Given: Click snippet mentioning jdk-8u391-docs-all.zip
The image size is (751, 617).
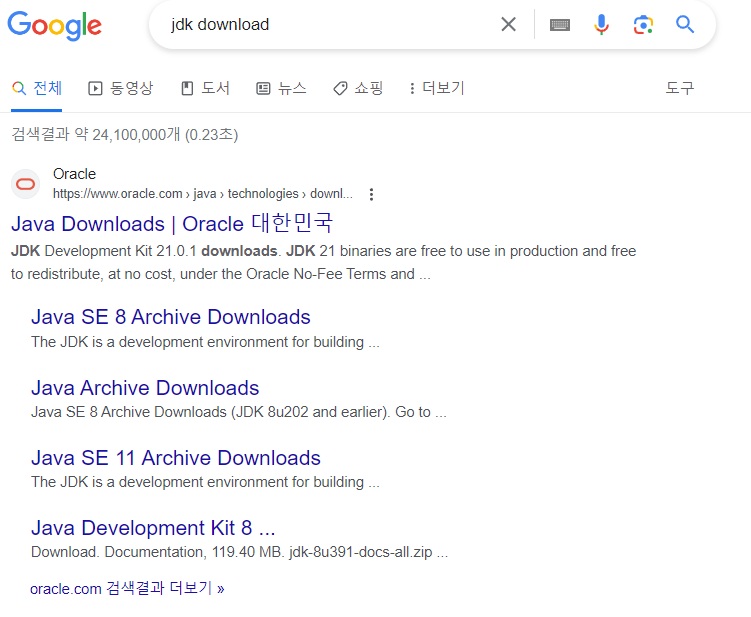Looking at the screenshot, I should coord(239,552).
